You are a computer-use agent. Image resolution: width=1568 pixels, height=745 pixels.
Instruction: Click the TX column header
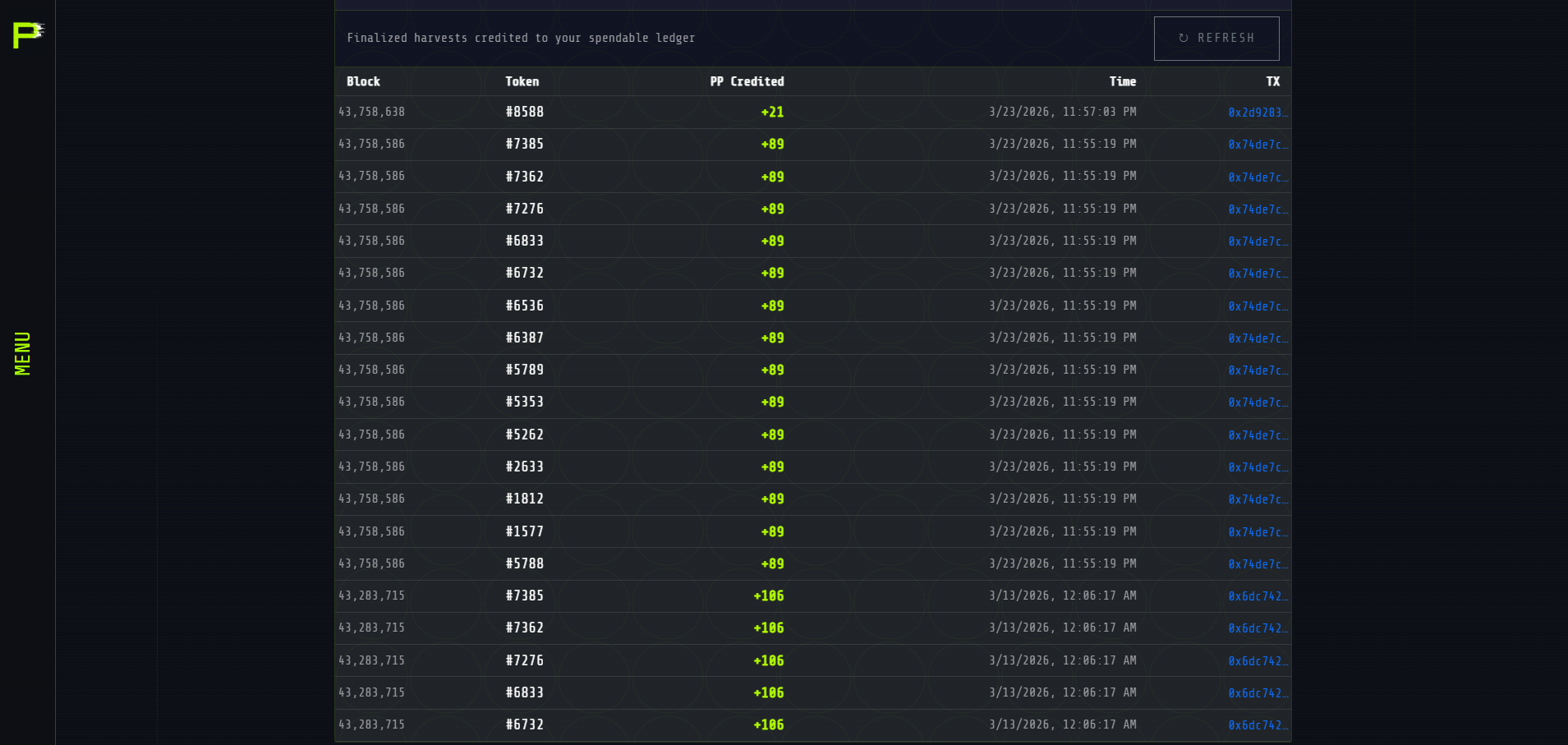pyautogui.click(x=1272, y=81)
